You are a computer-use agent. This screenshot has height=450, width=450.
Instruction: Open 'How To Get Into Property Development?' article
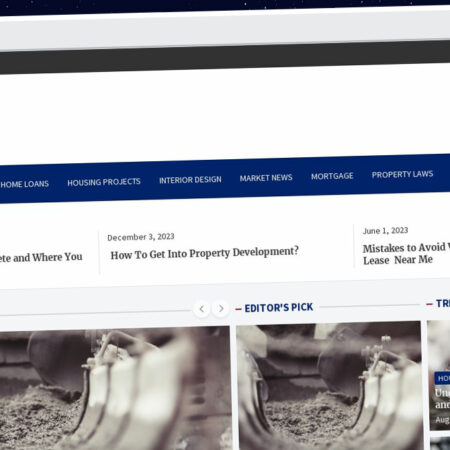[x=204, y=253]
